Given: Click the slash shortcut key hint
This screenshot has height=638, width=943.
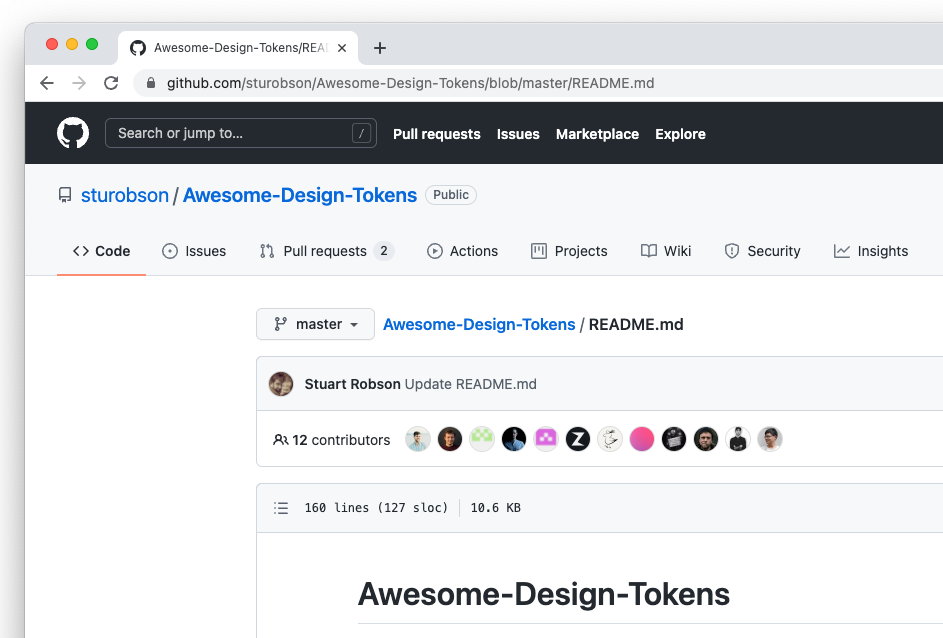Looking at the screenshot, I should 361,133.
